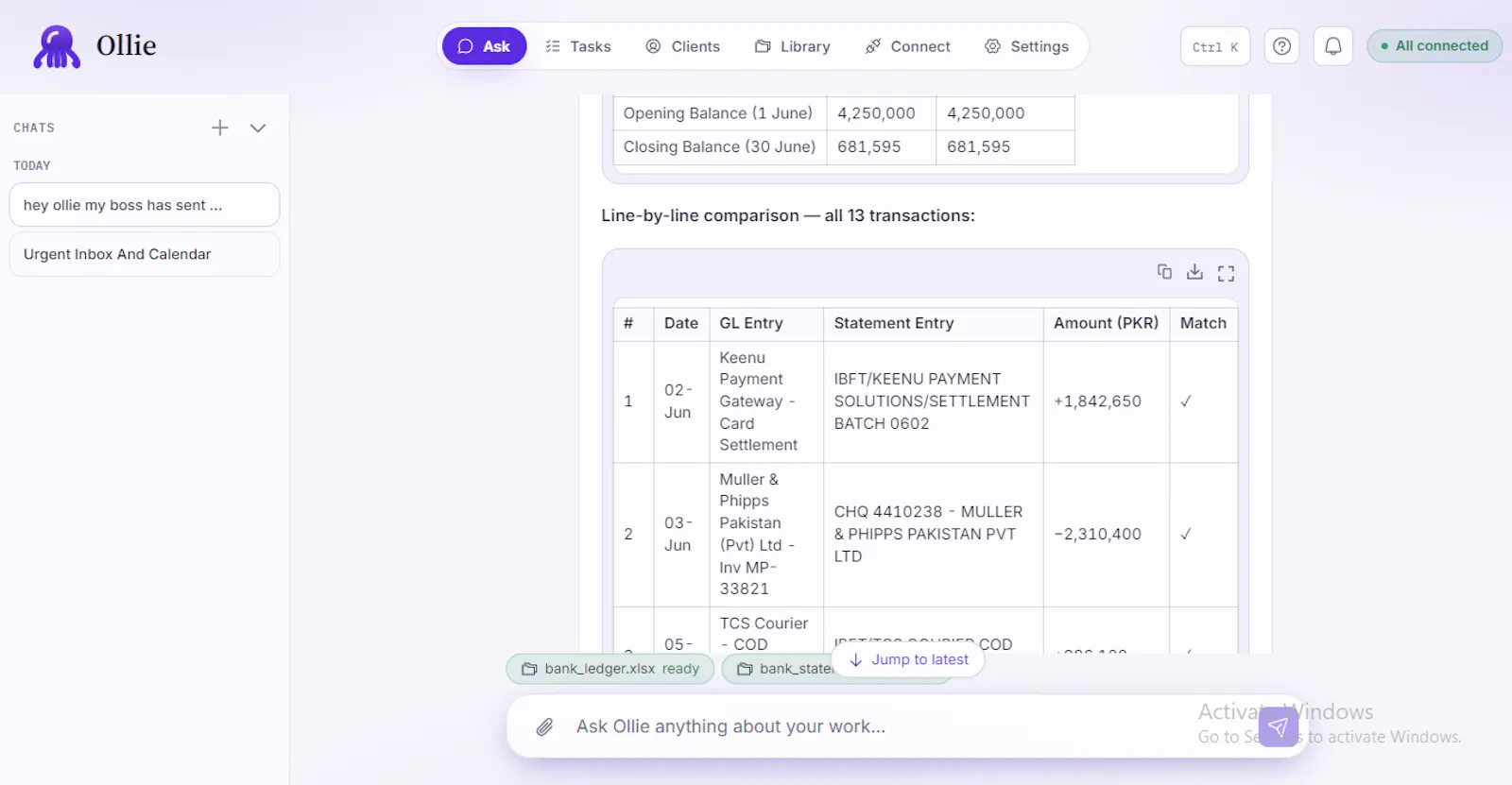Switch to the Tasks tab
This screenshot has height=785, width=1512.
[578, 46]
